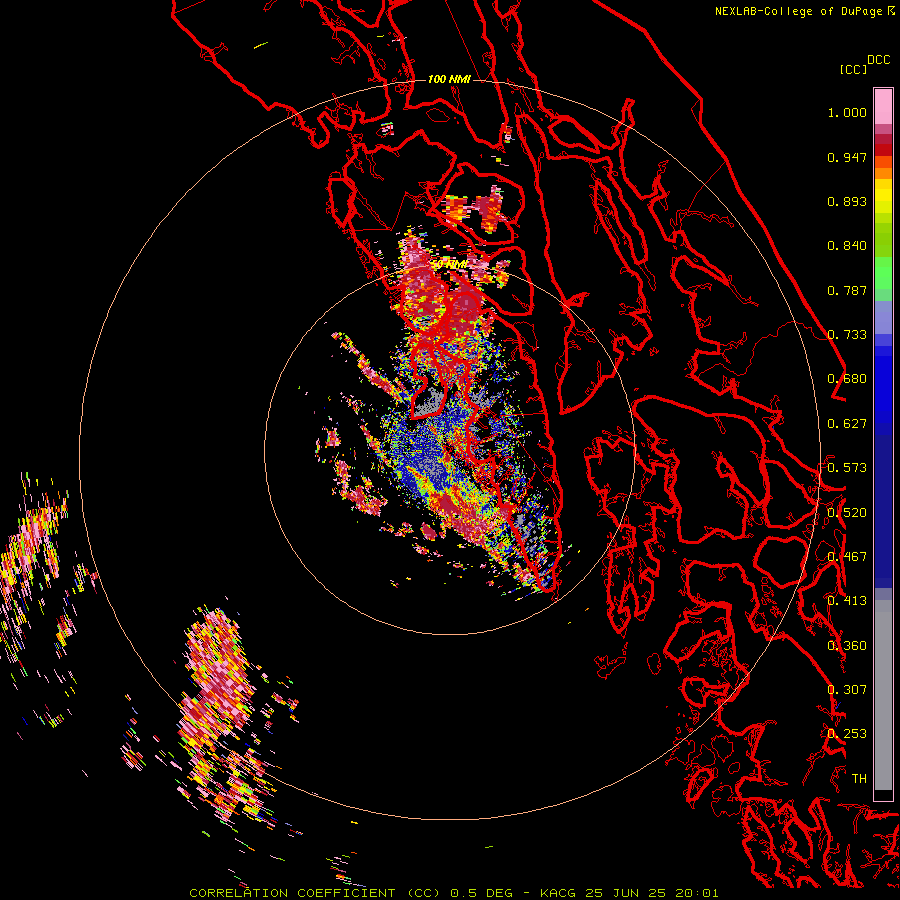Click the 0.520 scale value
This screenshot has width=900, height=900.
[x=847, y=513]
